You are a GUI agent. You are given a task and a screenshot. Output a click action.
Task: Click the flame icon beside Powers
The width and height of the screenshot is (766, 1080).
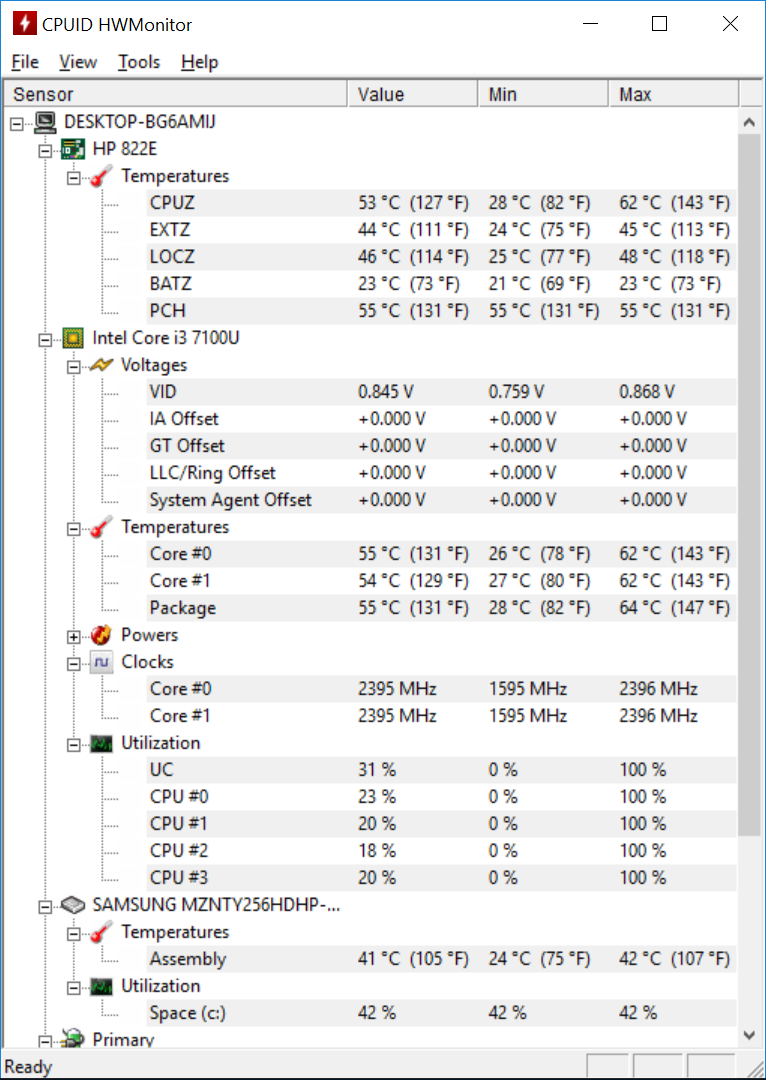pos(101,635)
